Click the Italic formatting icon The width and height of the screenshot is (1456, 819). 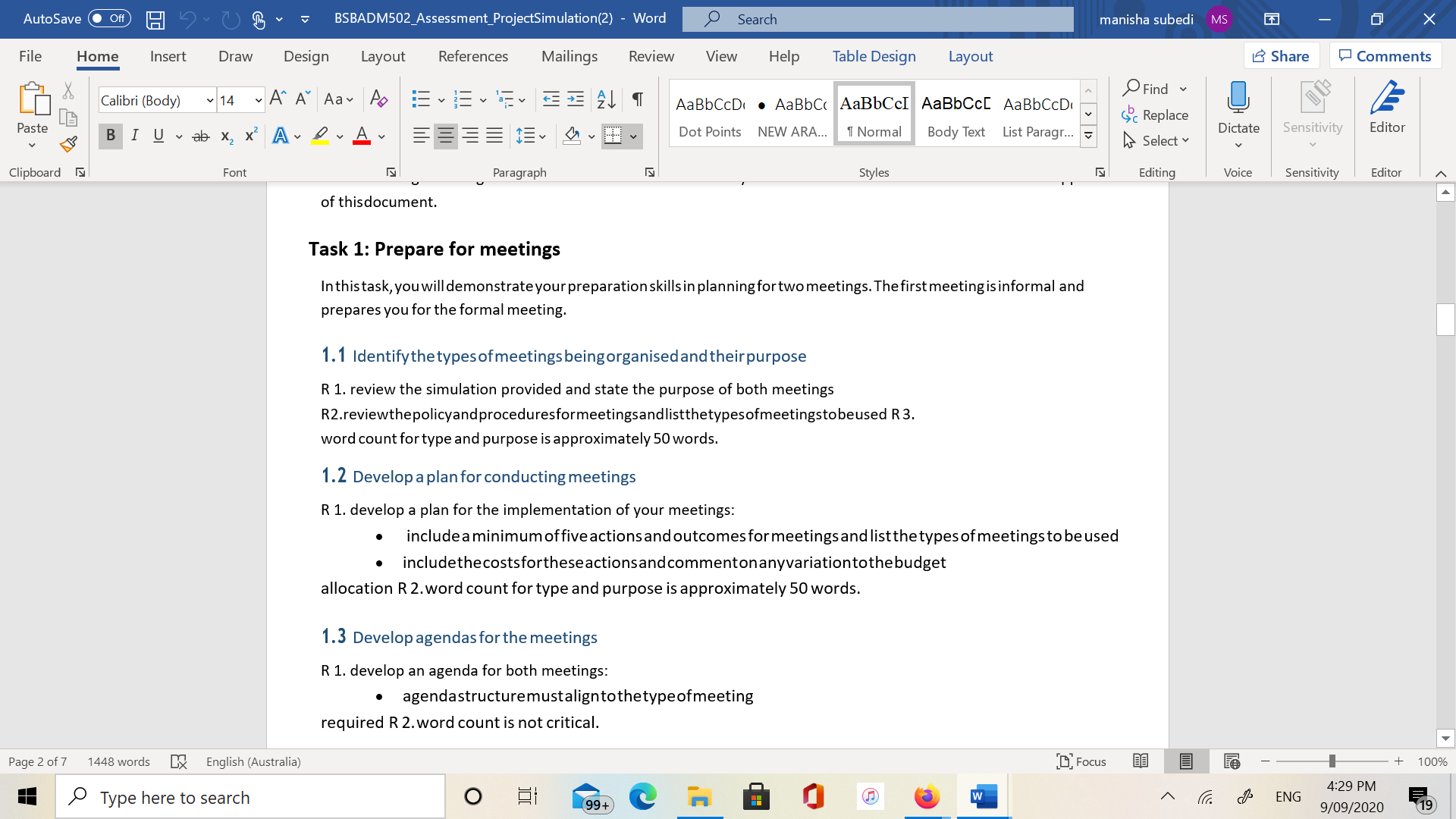tap(133, 135)
